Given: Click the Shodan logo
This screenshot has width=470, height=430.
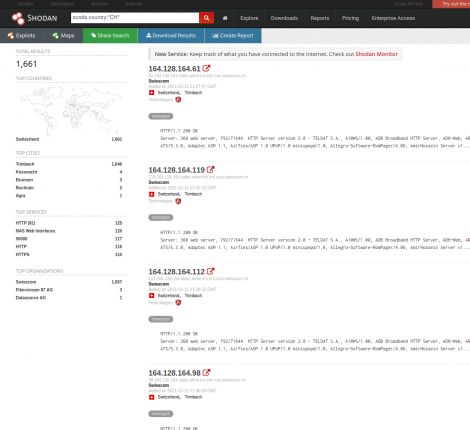Looking at the screenshot, I should tap(34, 18).
